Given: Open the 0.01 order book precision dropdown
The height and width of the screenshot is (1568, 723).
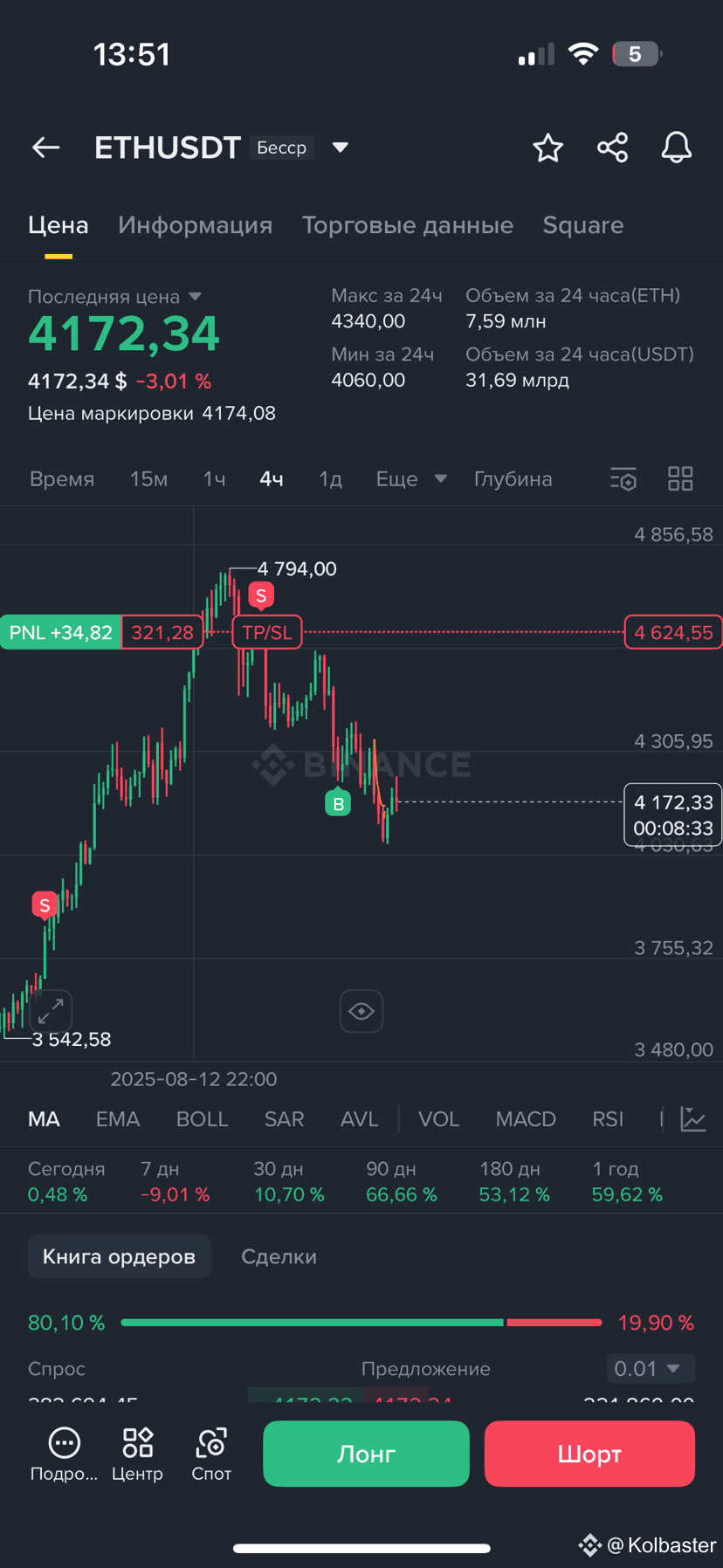Looking at the screenshot, I should tap(651, 1368).
